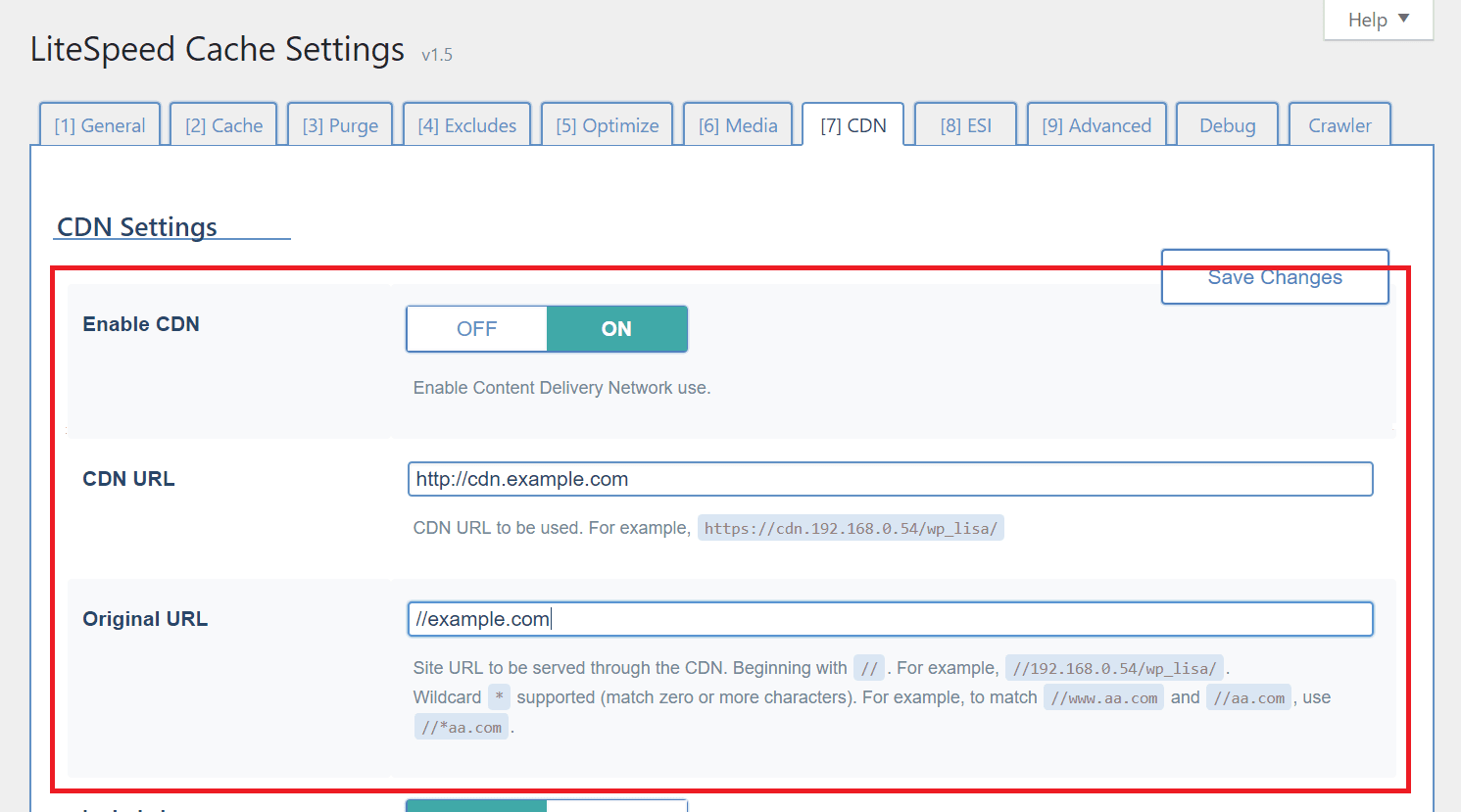Click the //*aa.com wildcard example
1461x812 pixels.
[x=461, y=728]
